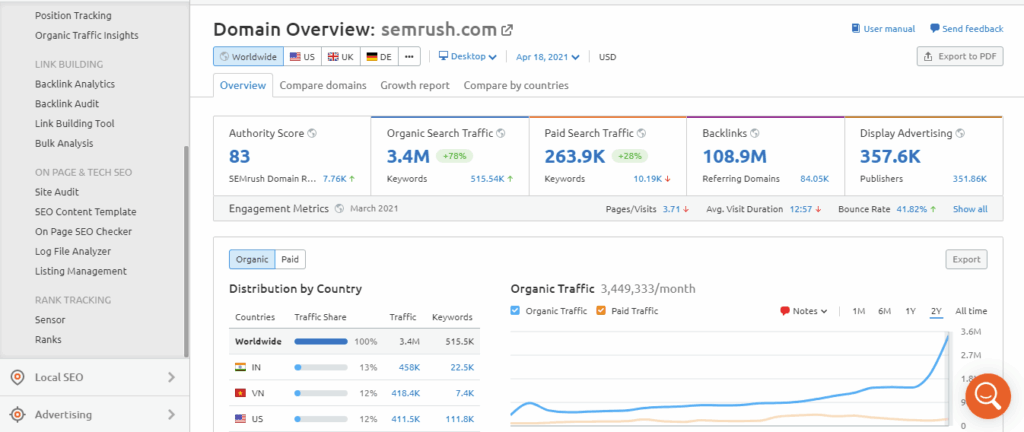Click info icon beside Display Advertising
Viewport: 1024px width, 432px height.
coord(960,133)
